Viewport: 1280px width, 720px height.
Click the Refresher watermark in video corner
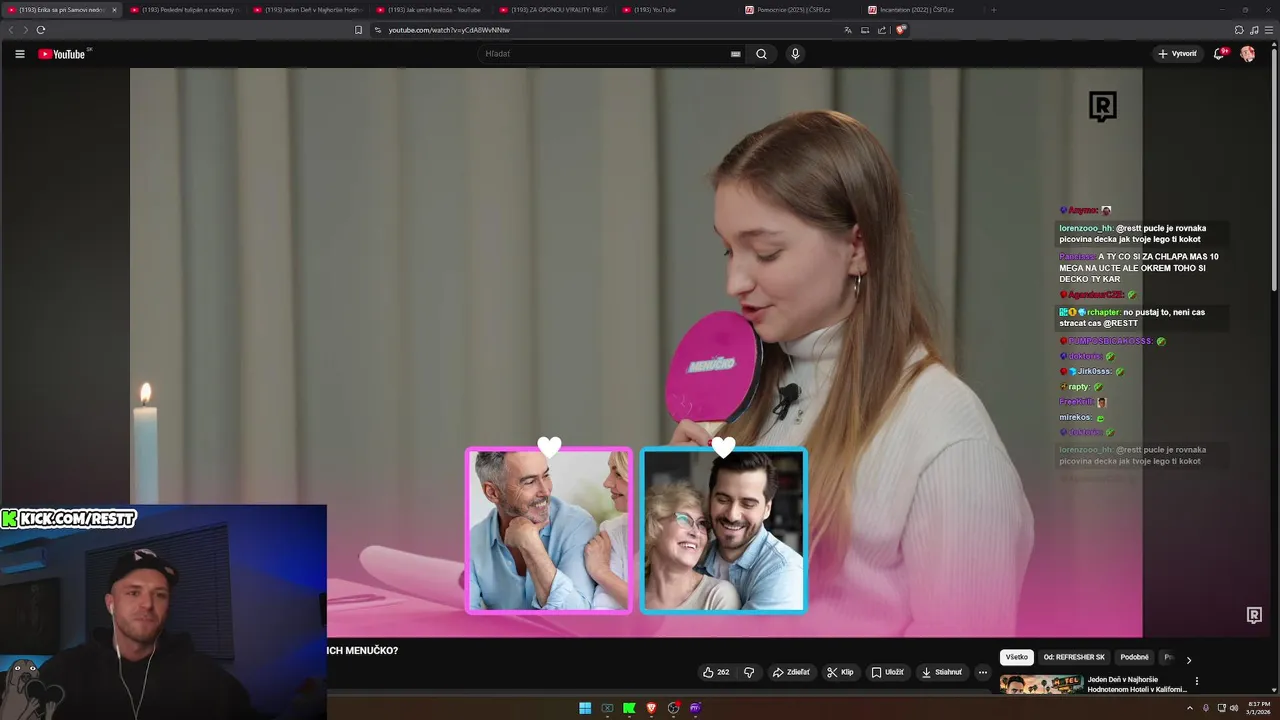pyautogui.click(x=1254, y=615)
